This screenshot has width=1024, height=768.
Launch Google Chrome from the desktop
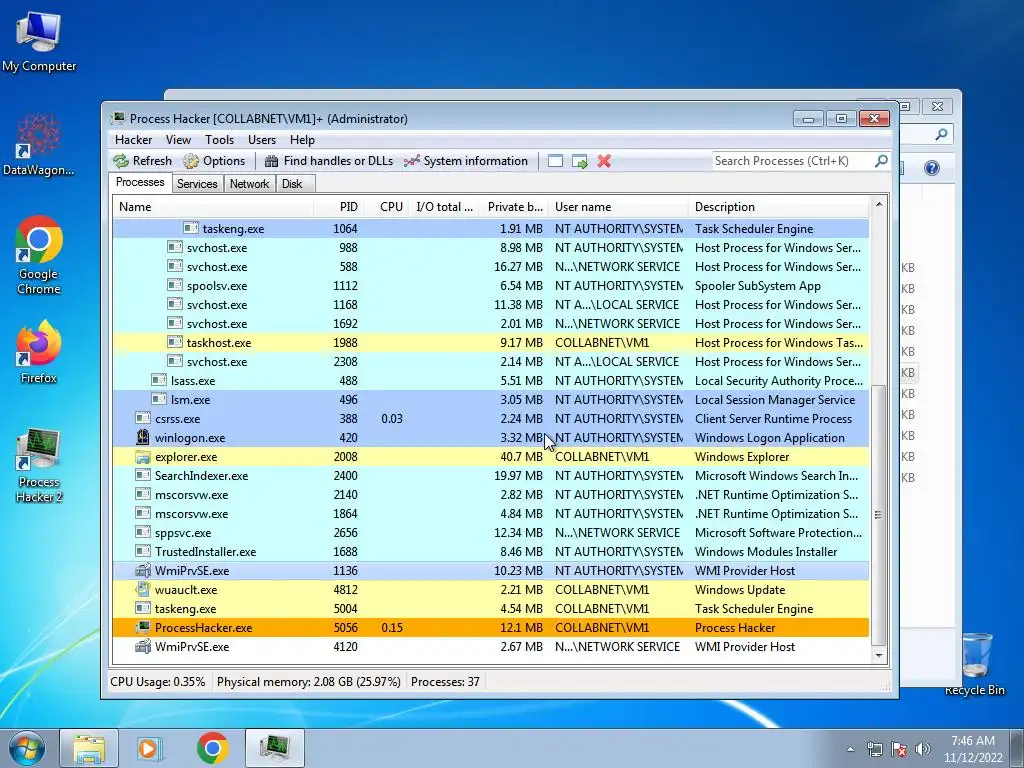coord(39,255)
